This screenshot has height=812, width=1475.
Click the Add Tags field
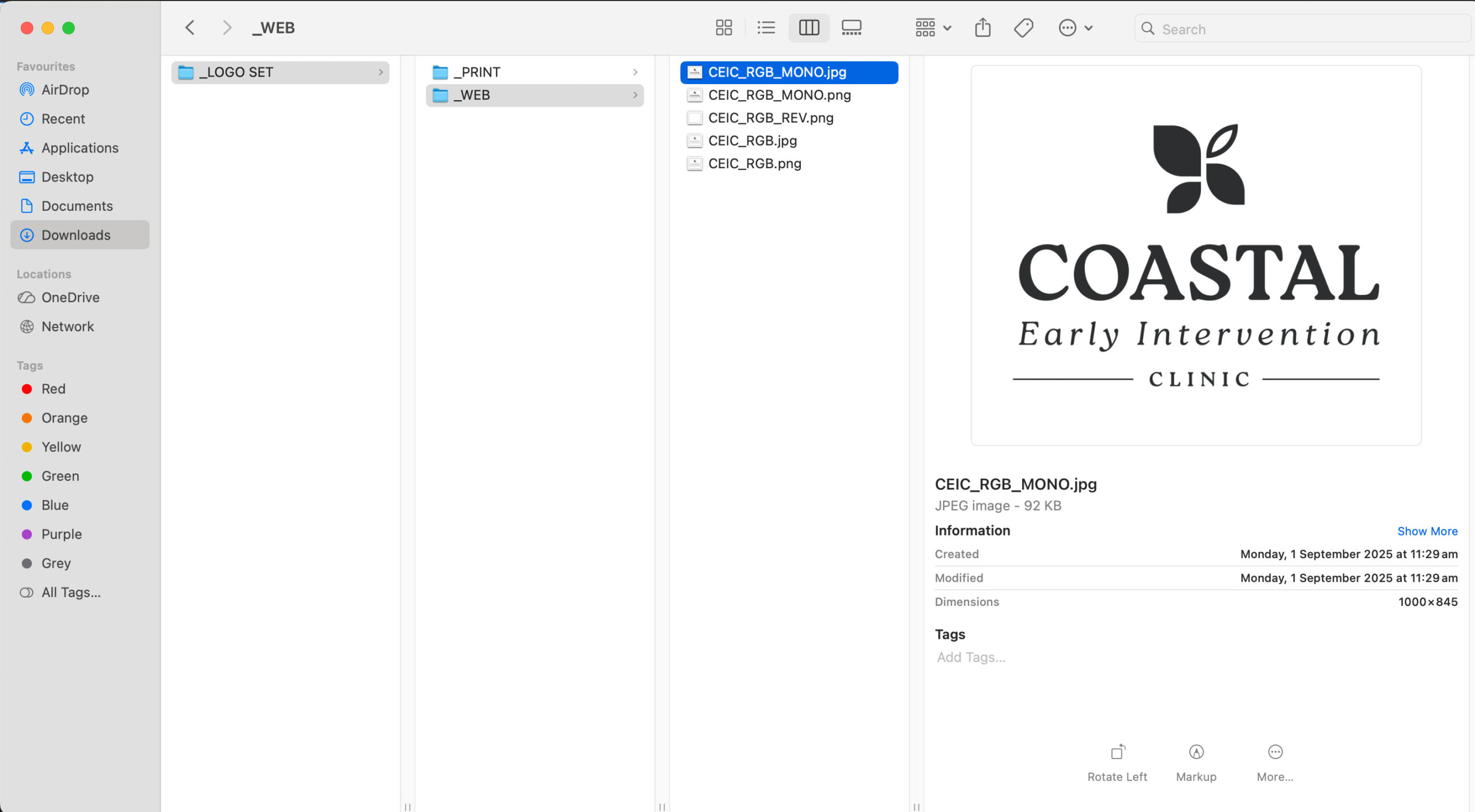(x=971, y=657)
